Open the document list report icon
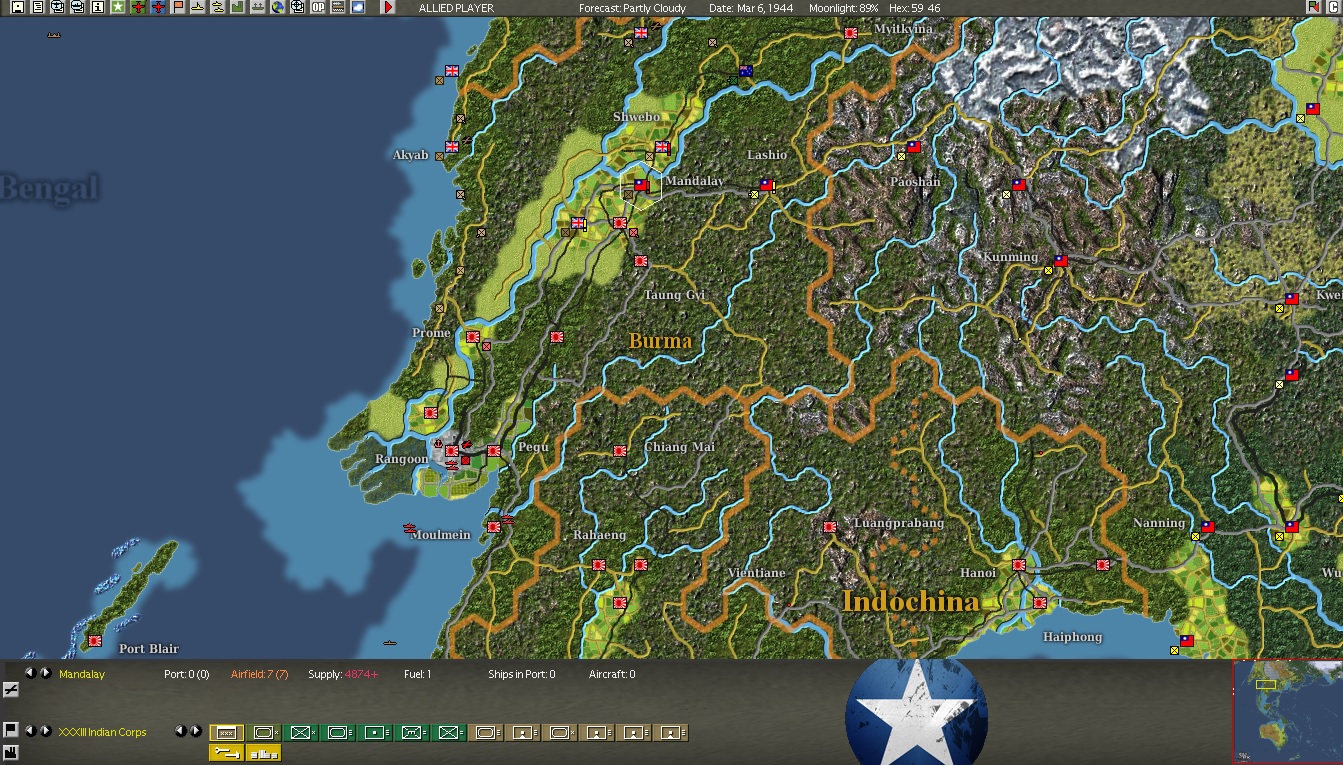Image resolution: width=1343 pixels, height=765 pixels. point(37,7)
